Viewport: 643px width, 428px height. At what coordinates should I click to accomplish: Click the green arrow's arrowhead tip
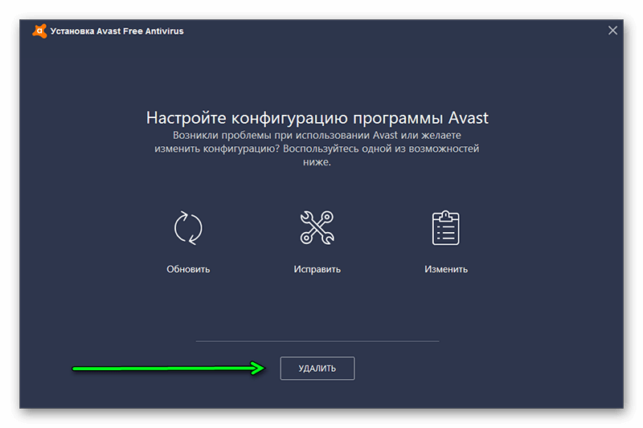[262, 368]
